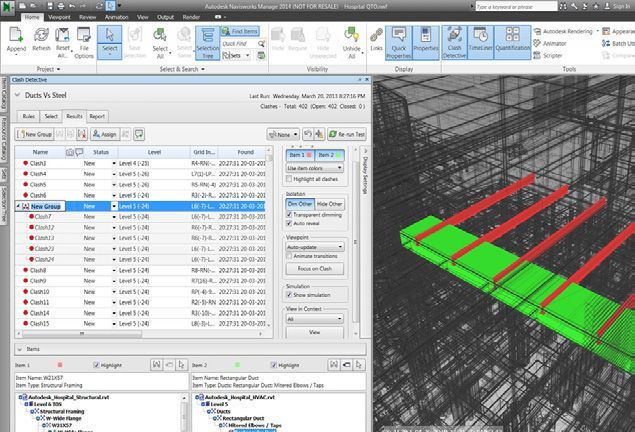Image resolution: width=635 pixels, height=432 pixels.
Task: Toggle the Item 1 highlight button
Action: pyautogui.click(x=300, y=155)
